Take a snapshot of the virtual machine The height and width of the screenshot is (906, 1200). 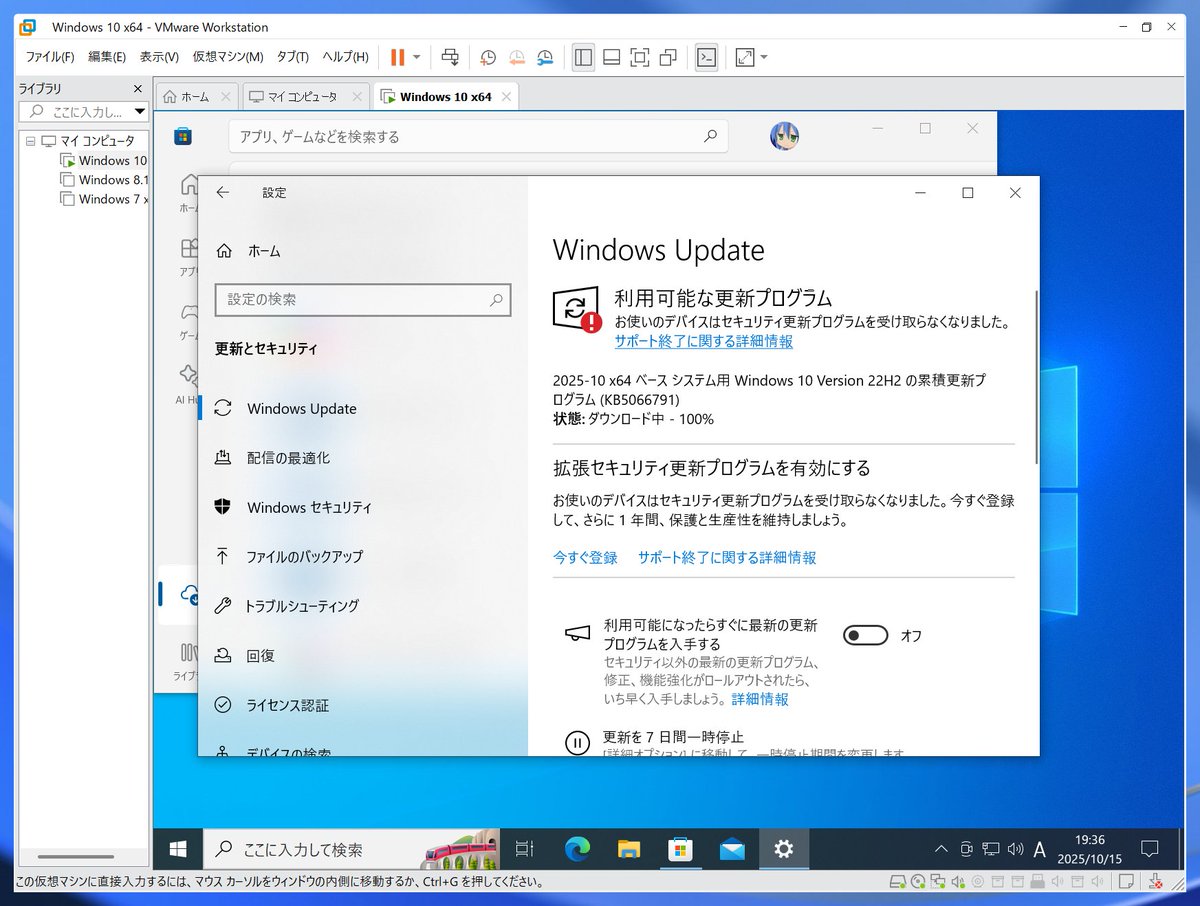(488, 57)
